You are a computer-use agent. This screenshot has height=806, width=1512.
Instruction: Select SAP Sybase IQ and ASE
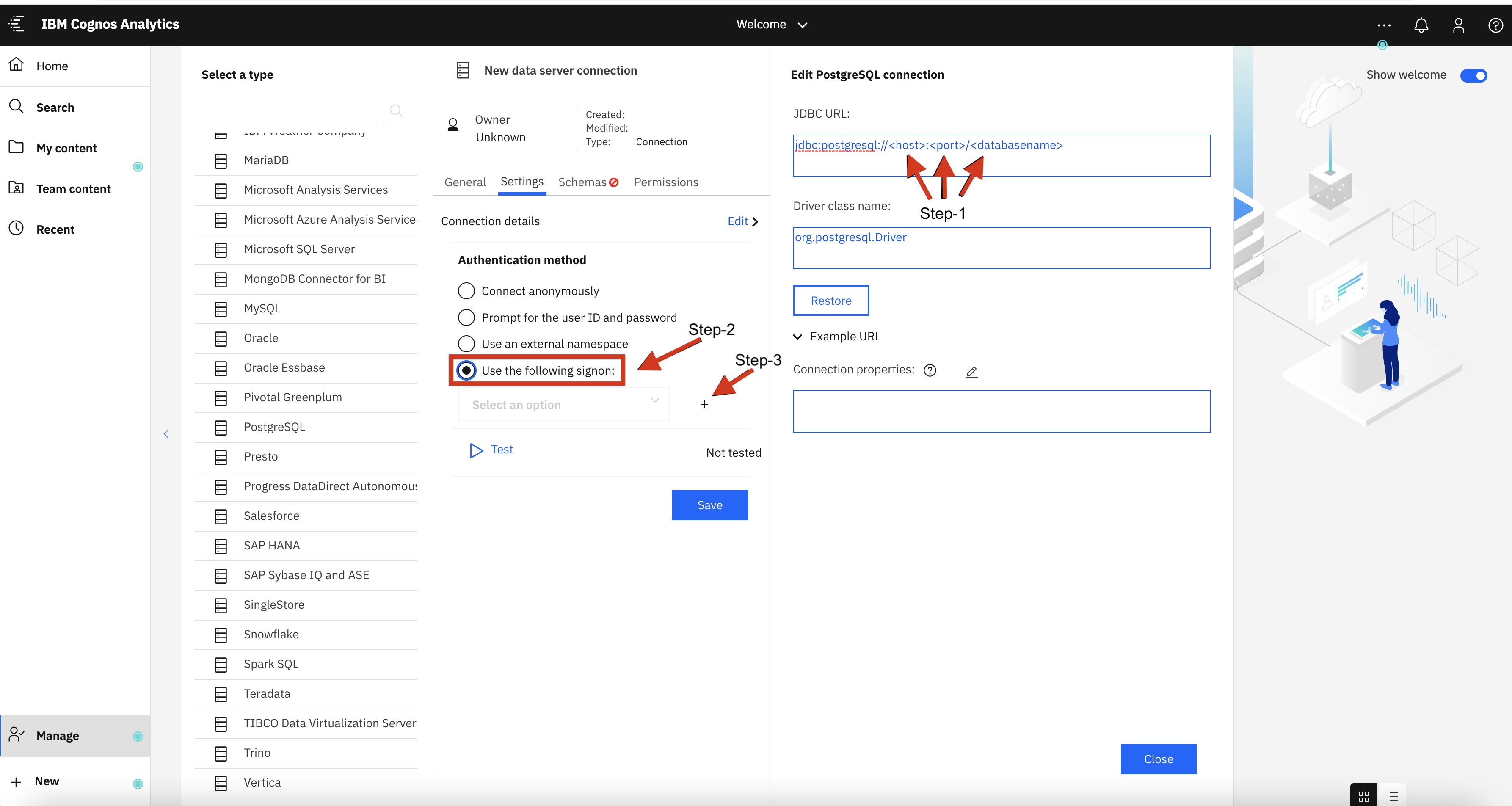click(306, 575)
